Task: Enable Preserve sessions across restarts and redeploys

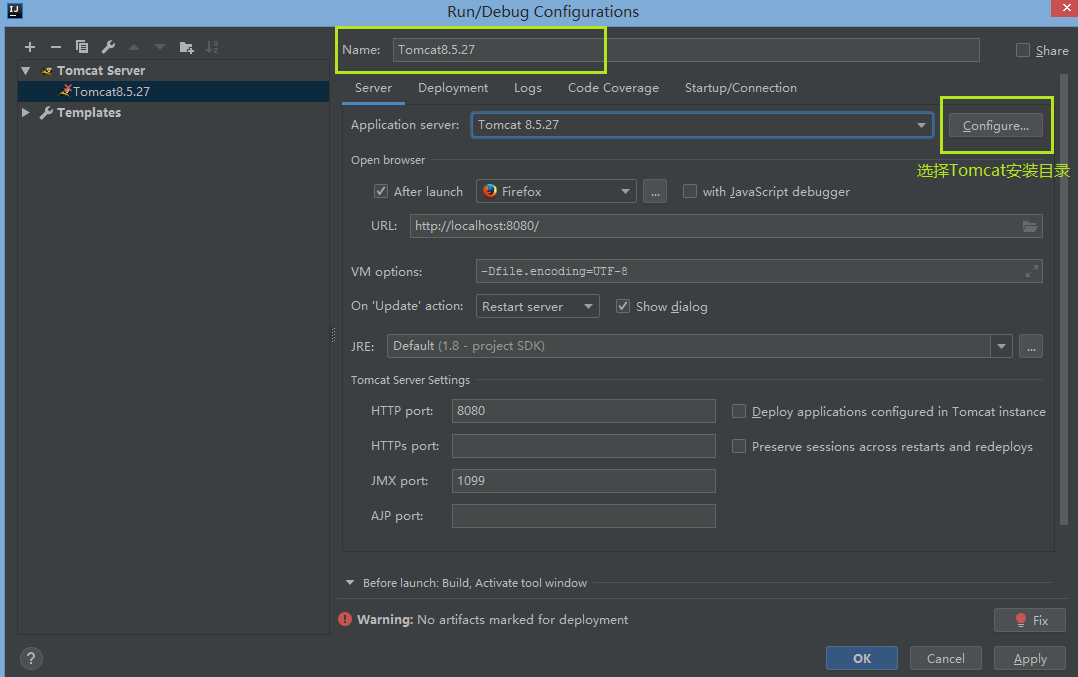Action: (739, 446)
